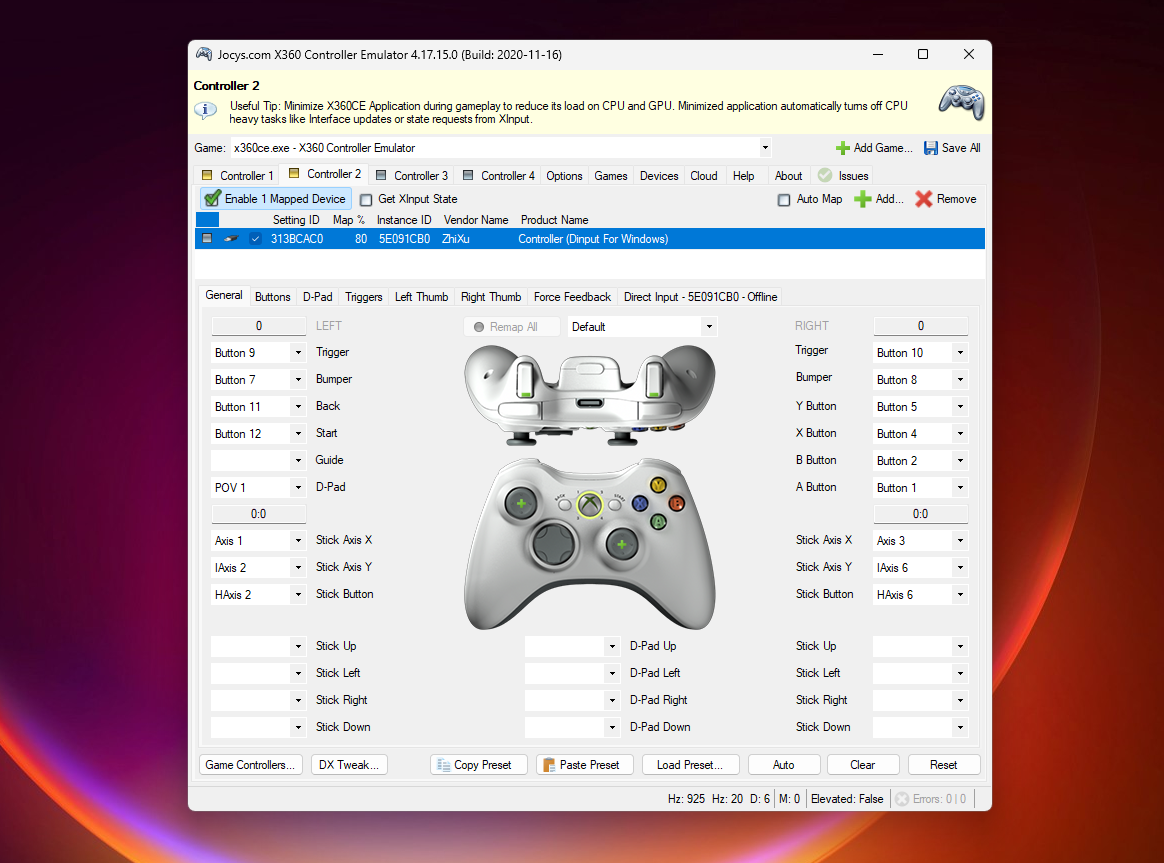Click the left stick value bar 0:0

tap(258, 513)
